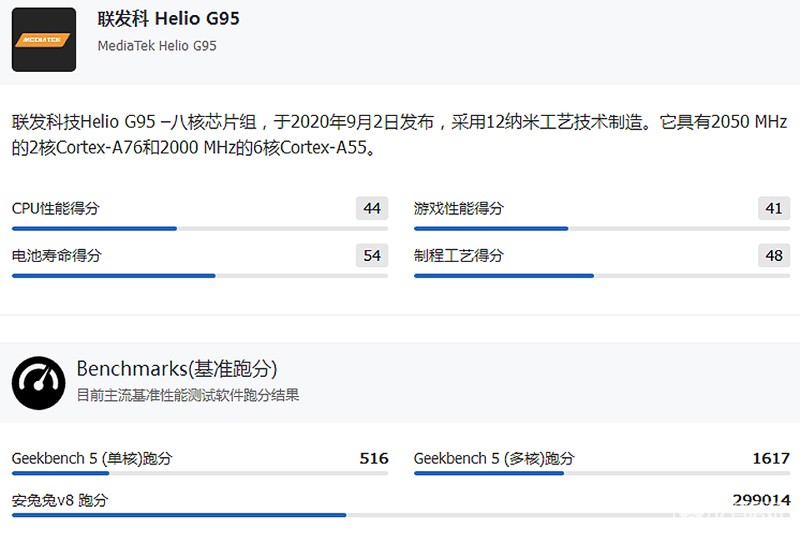800x542 pixels.
Task: Click the Geekbench 5 单核 progress bar
Action: [x=200, y=473]
